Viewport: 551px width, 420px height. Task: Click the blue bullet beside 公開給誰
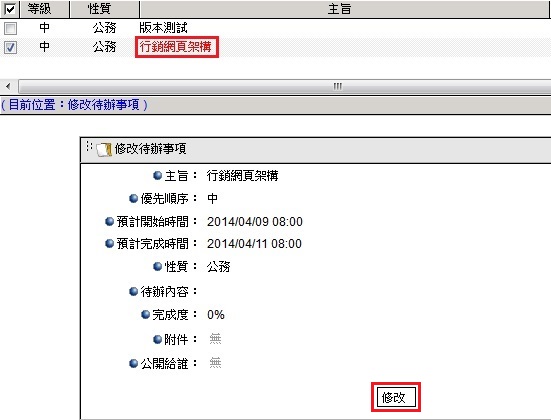(133, 363)
